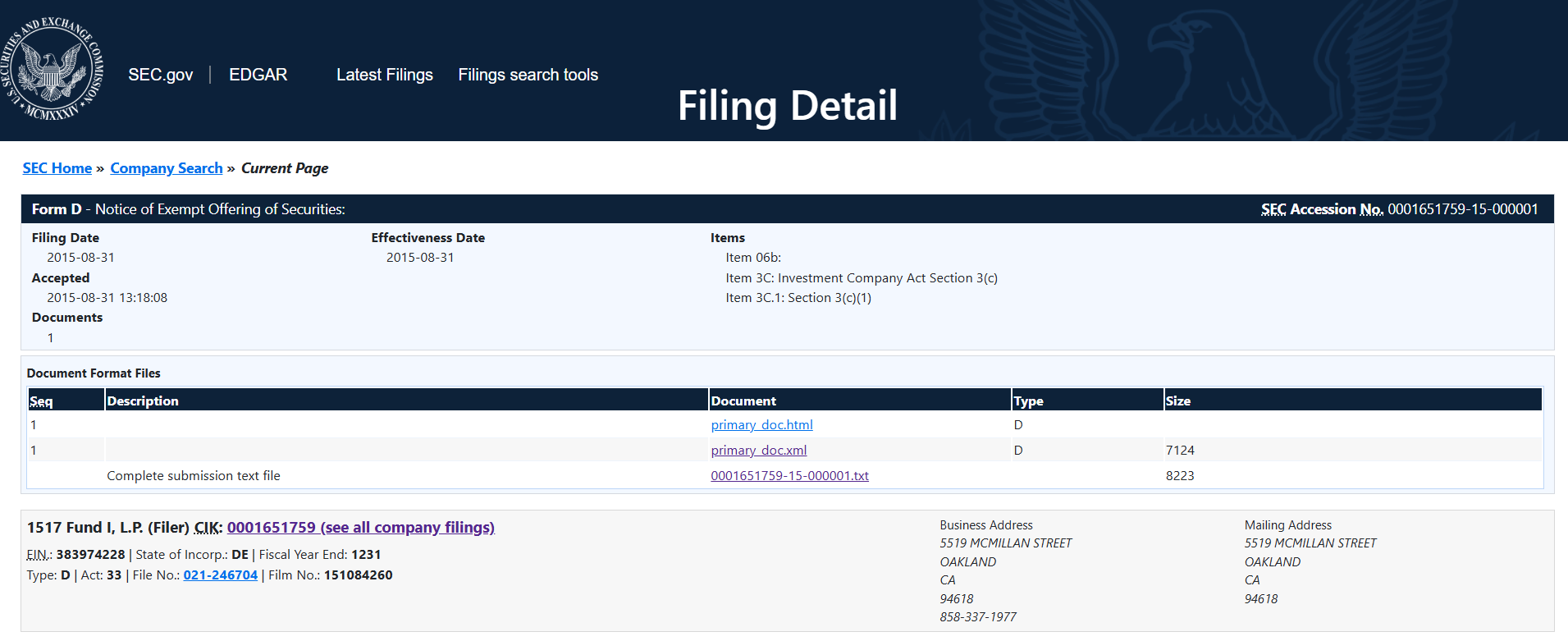1568x641 pixels.
Task: Open File No. 021-246704 link
Action: pyautogui.click(x=221, y=575)
